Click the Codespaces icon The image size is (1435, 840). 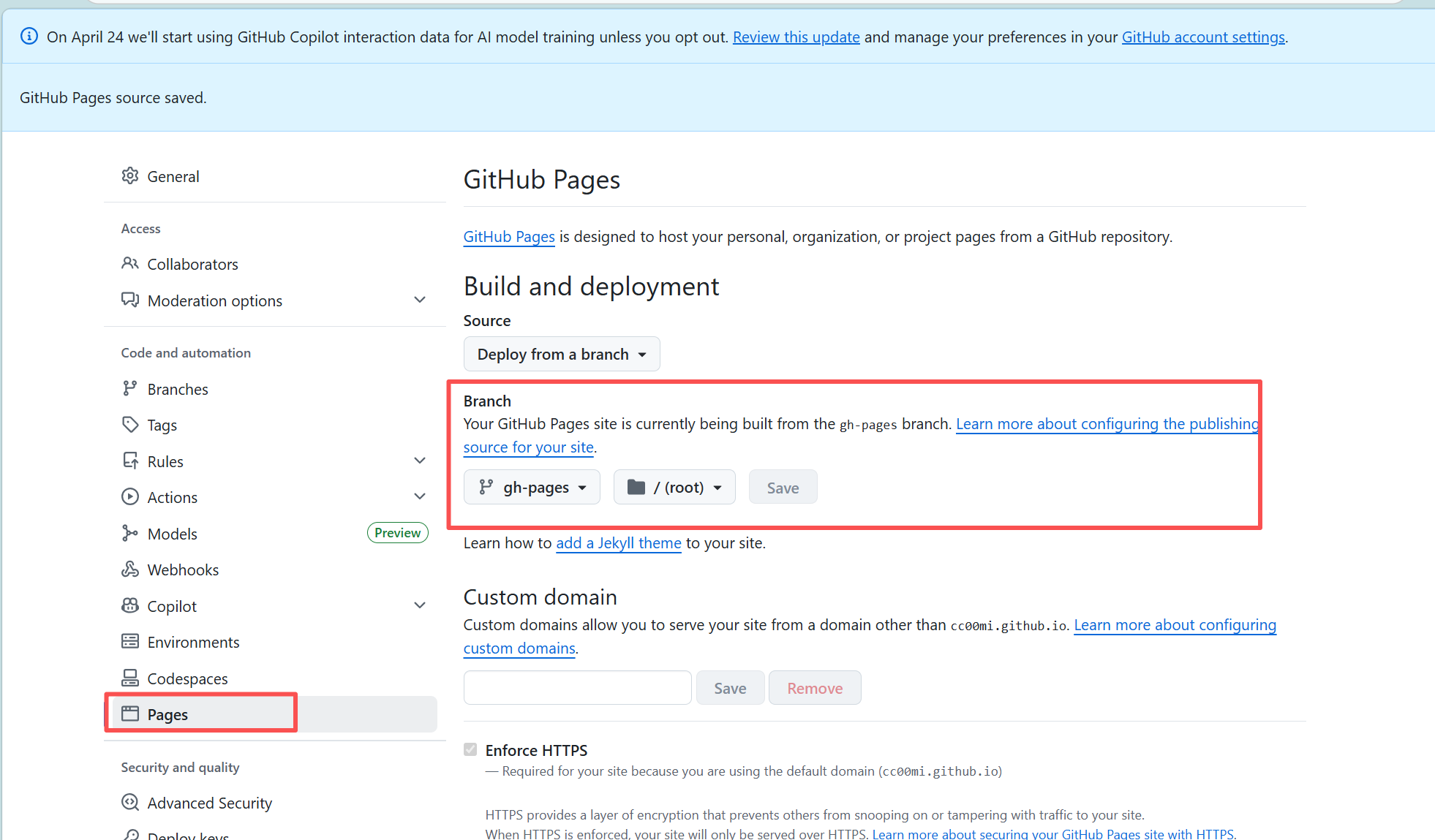[x=130, y=678]
